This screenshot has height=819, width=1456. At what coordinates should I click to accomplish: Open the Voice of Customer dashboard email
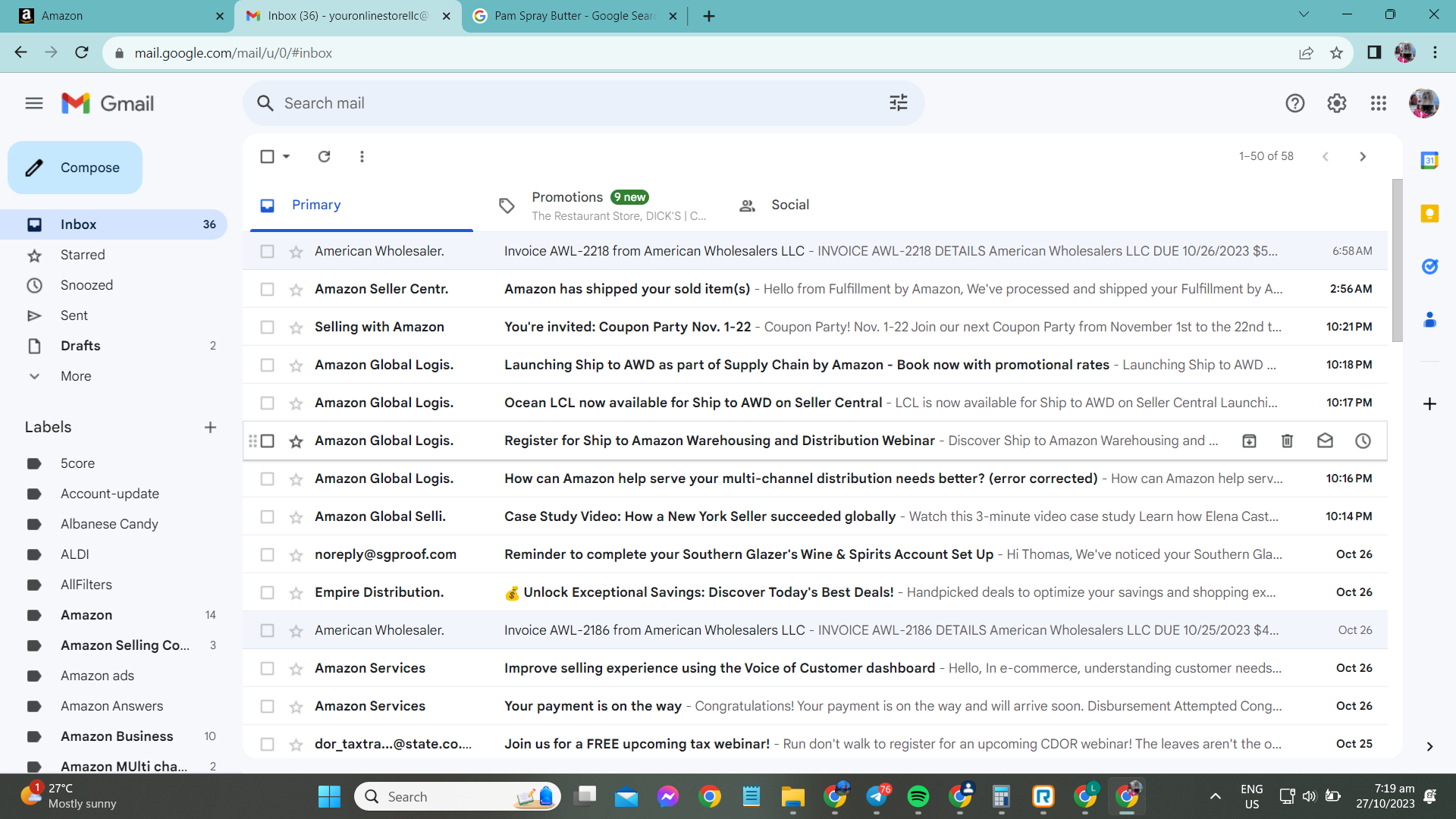click(x=815, y=668)
